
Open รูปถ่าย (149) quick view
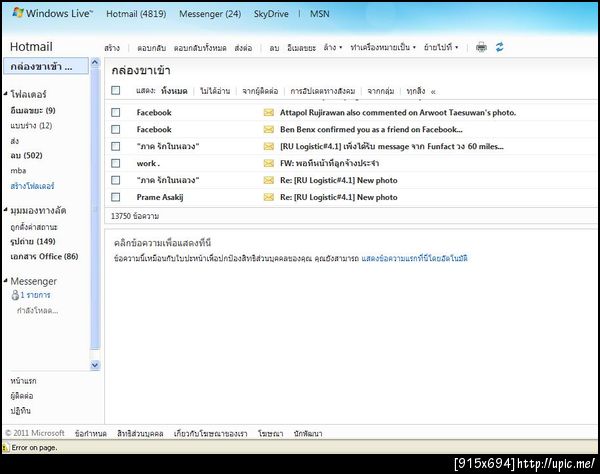point(33,241)
